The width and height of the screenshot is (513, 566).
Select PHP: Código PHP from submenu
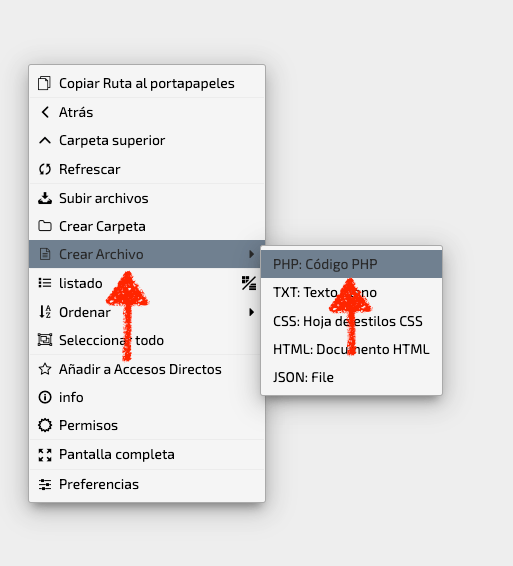pos(351,264)
